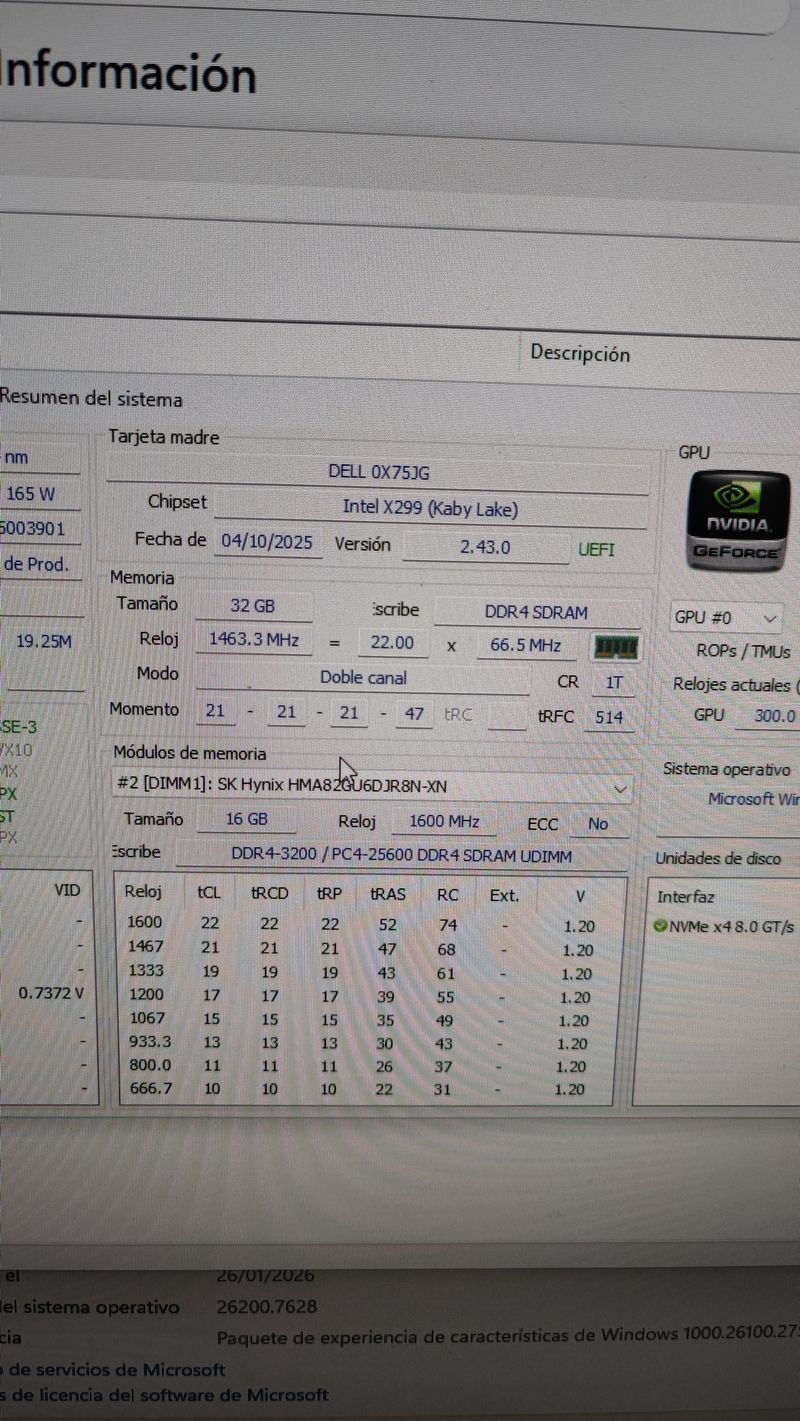
Task: Click the UEFI label
Action: (596, 549)
